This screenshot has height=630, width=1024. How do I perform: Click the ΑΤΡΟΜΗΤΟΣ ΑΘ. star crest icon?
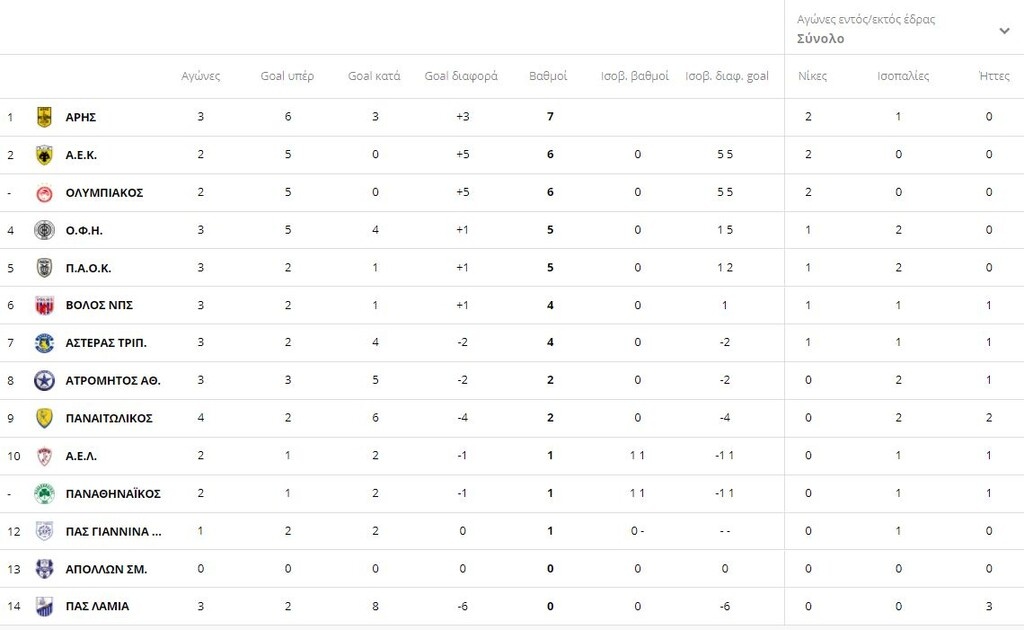coord(44,381)
